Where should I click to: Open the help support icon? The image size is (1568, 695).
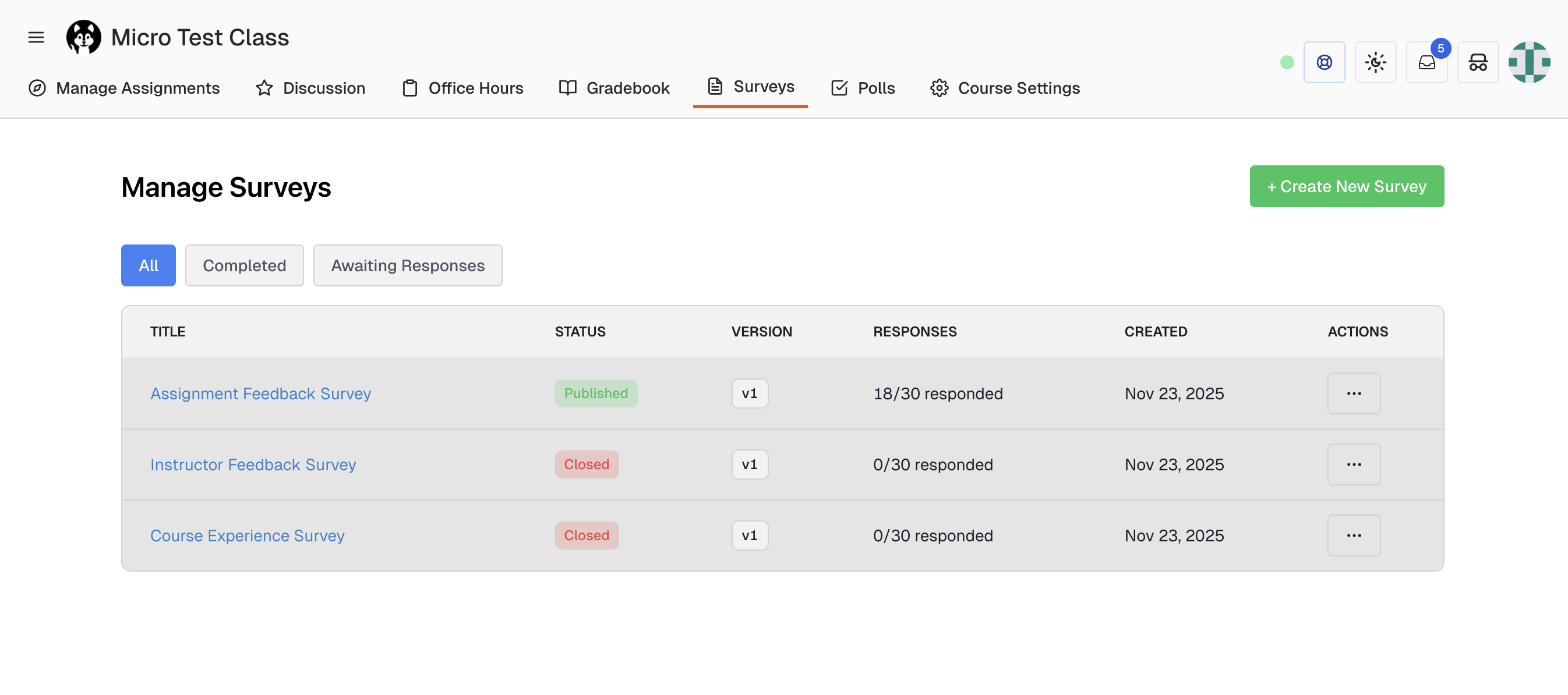[x=1325, y=62]
